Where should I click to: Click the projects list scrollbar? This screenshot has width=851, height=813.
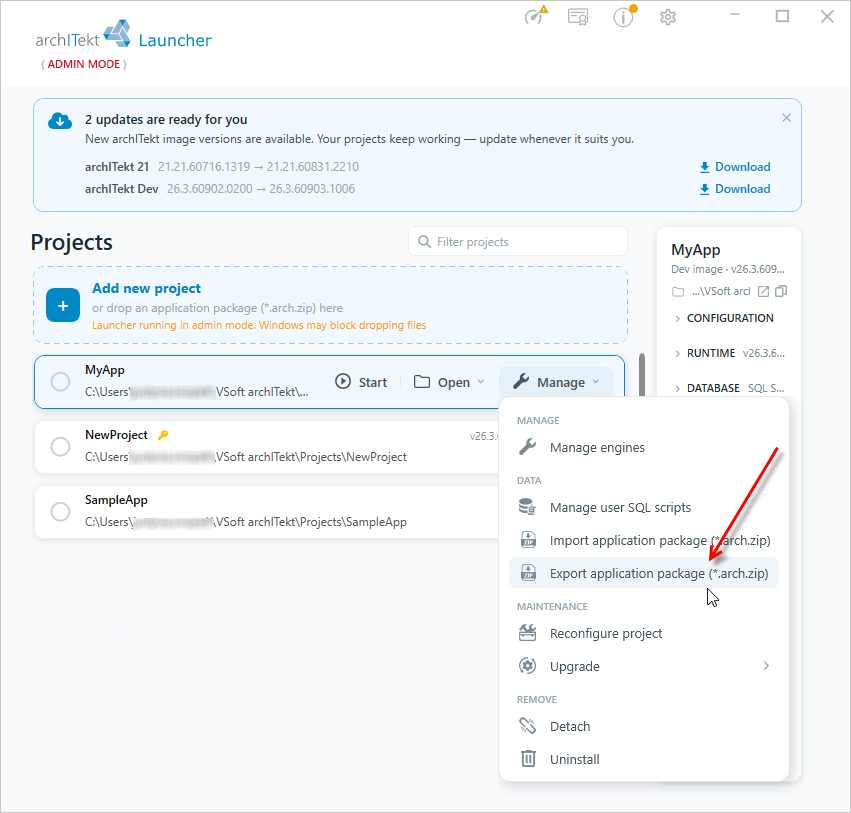642,374
